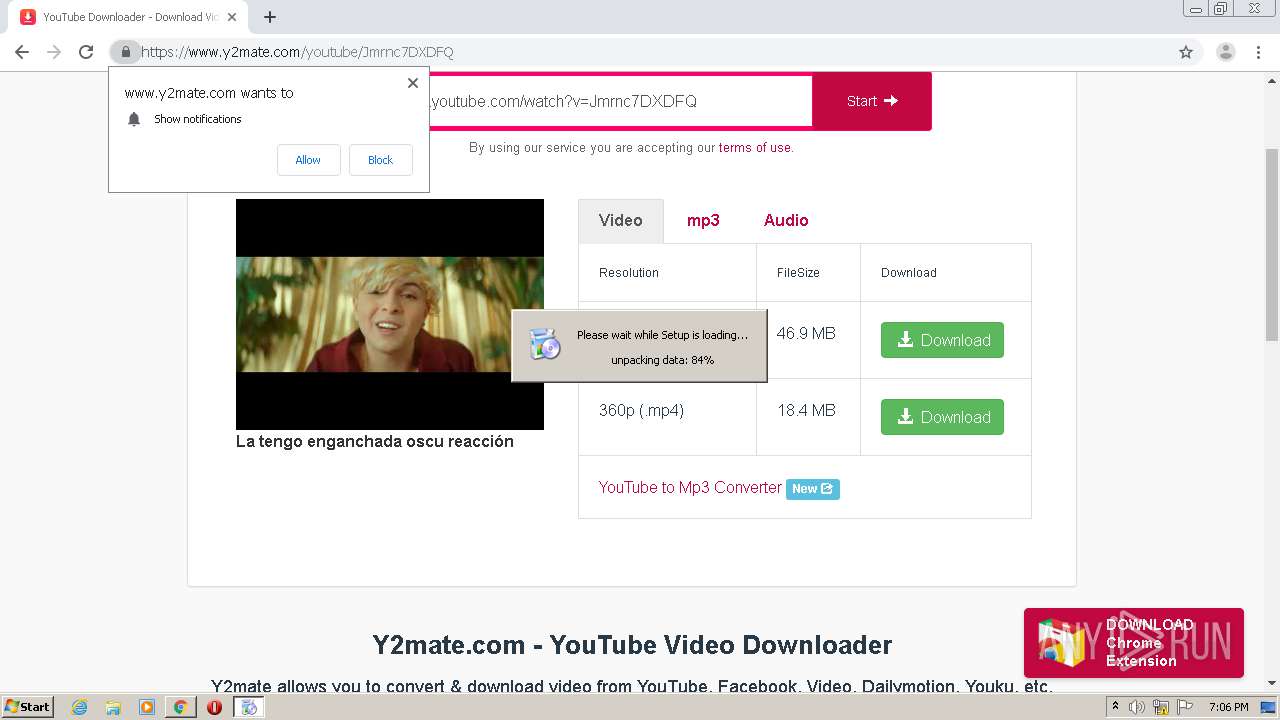This screenshot has height=720, width=1280.
Task: Open Opera browser from taskbar
Action: 214,707
